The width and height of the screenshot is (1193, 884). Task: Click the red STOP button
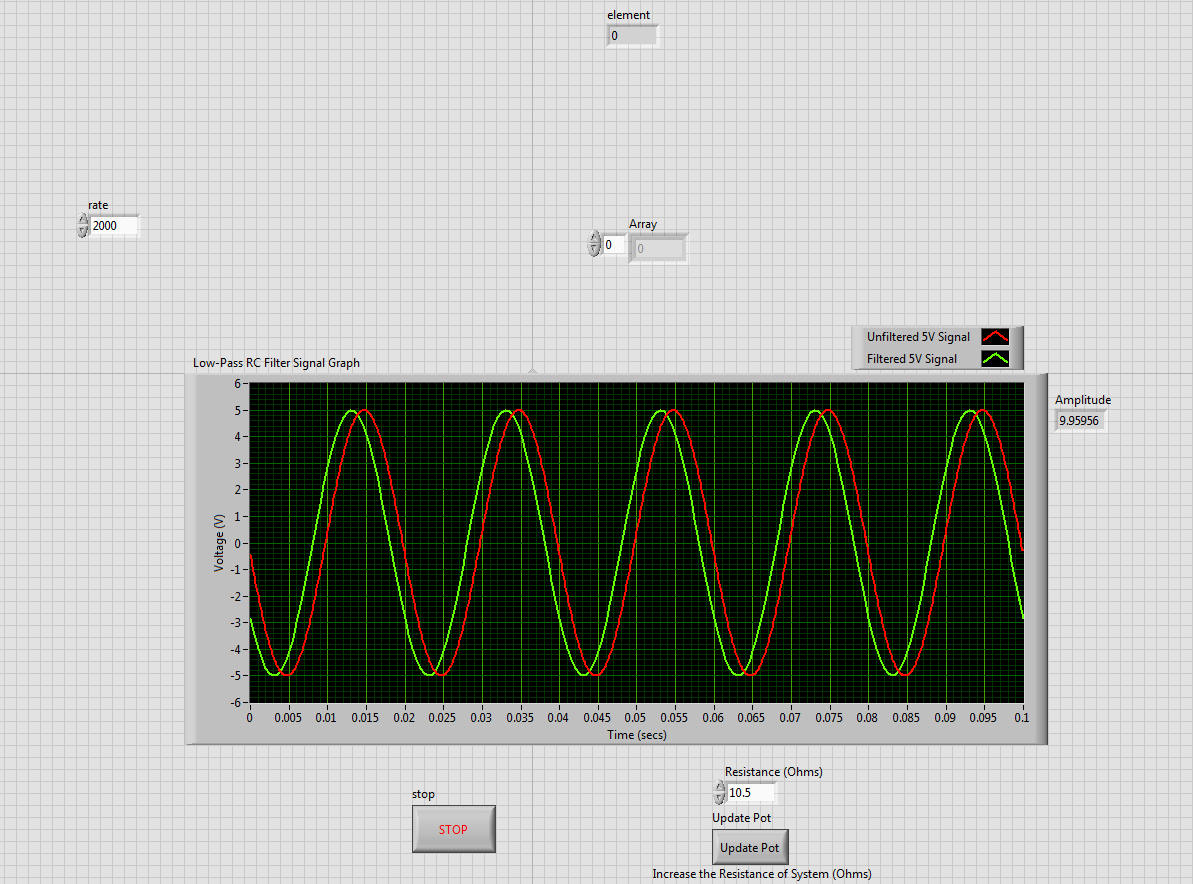tap(453, 829)
